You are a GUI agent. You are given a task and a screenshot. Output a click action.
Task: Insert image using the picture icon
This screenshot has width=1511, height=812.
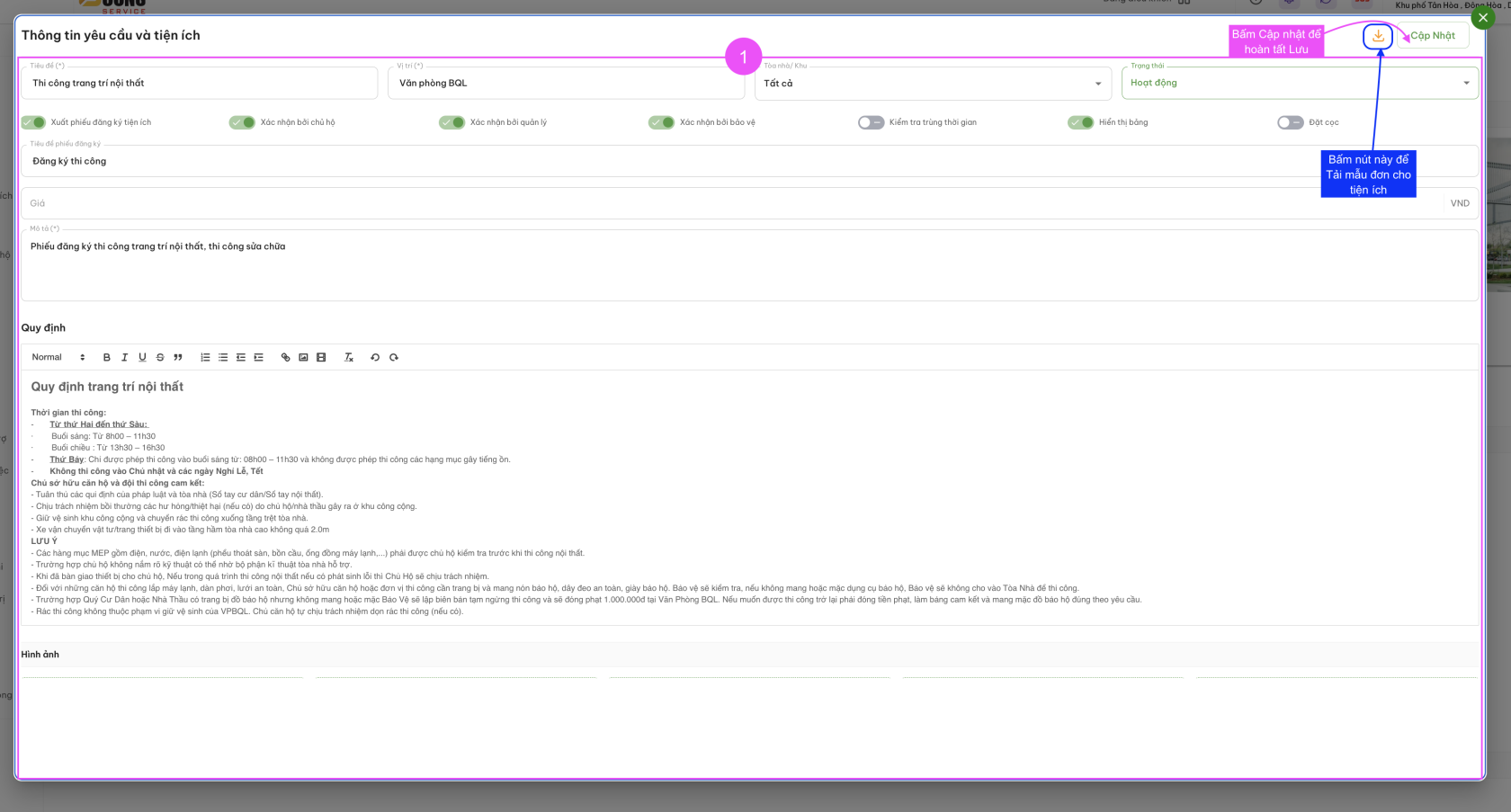pyautogui.click(x=303, y=358)
